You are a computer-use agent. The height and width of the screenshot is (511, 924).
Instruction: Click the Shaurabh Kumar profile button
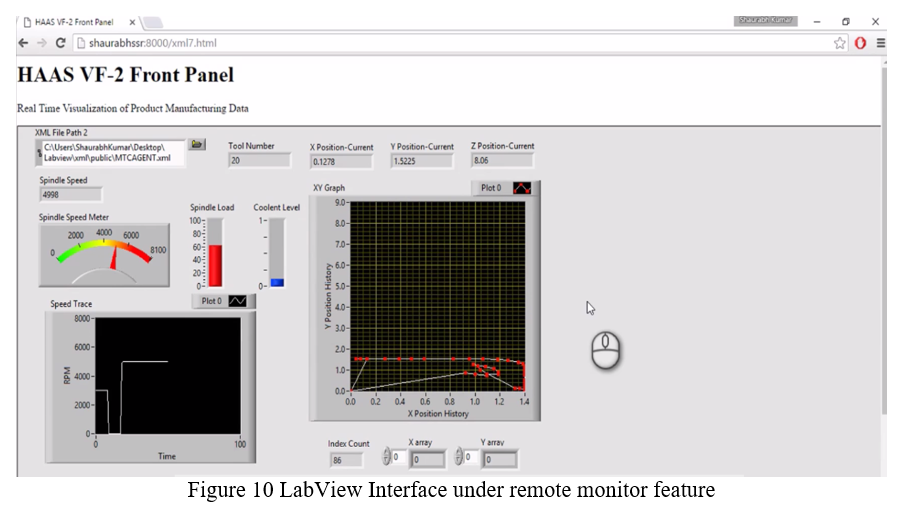765,20
